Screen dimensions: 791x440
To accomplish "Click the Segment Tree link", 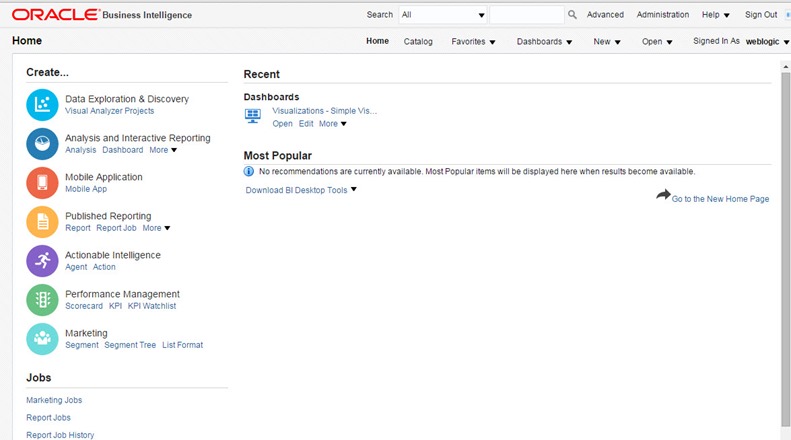I will [x=130, y=345].
